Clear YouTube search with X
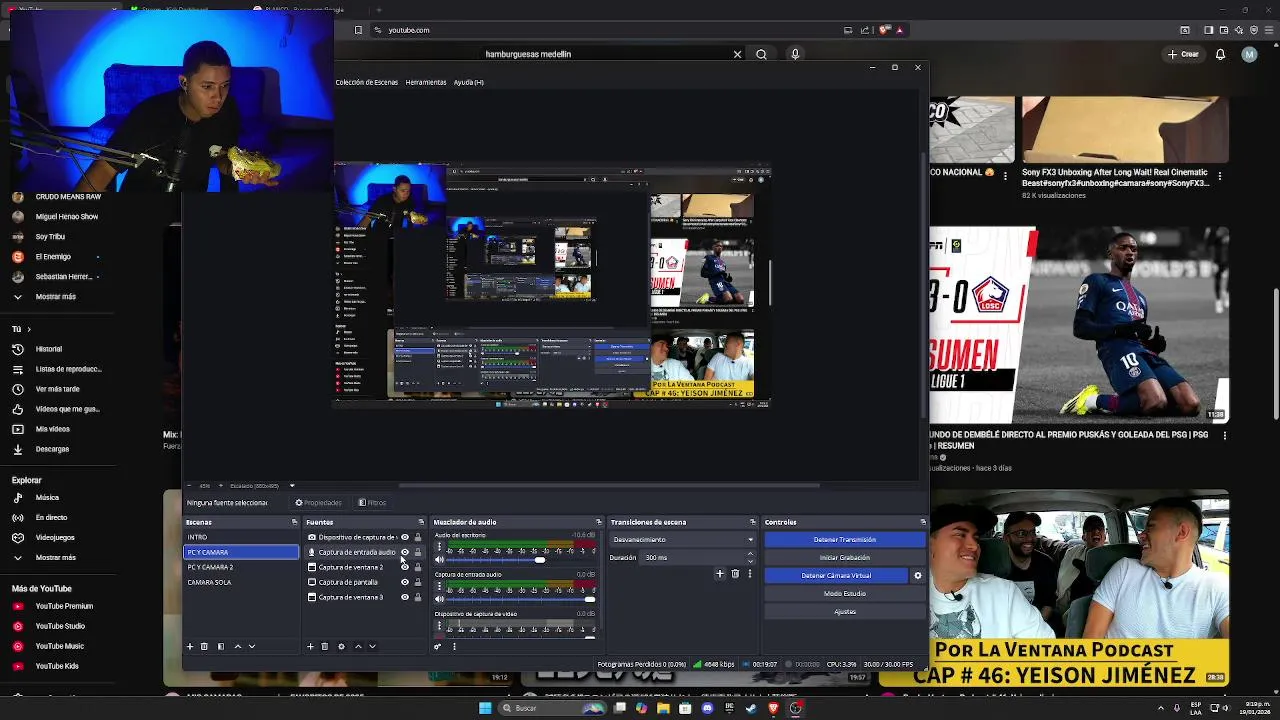This screenshot has height=720, width=1280. [738, 54]
